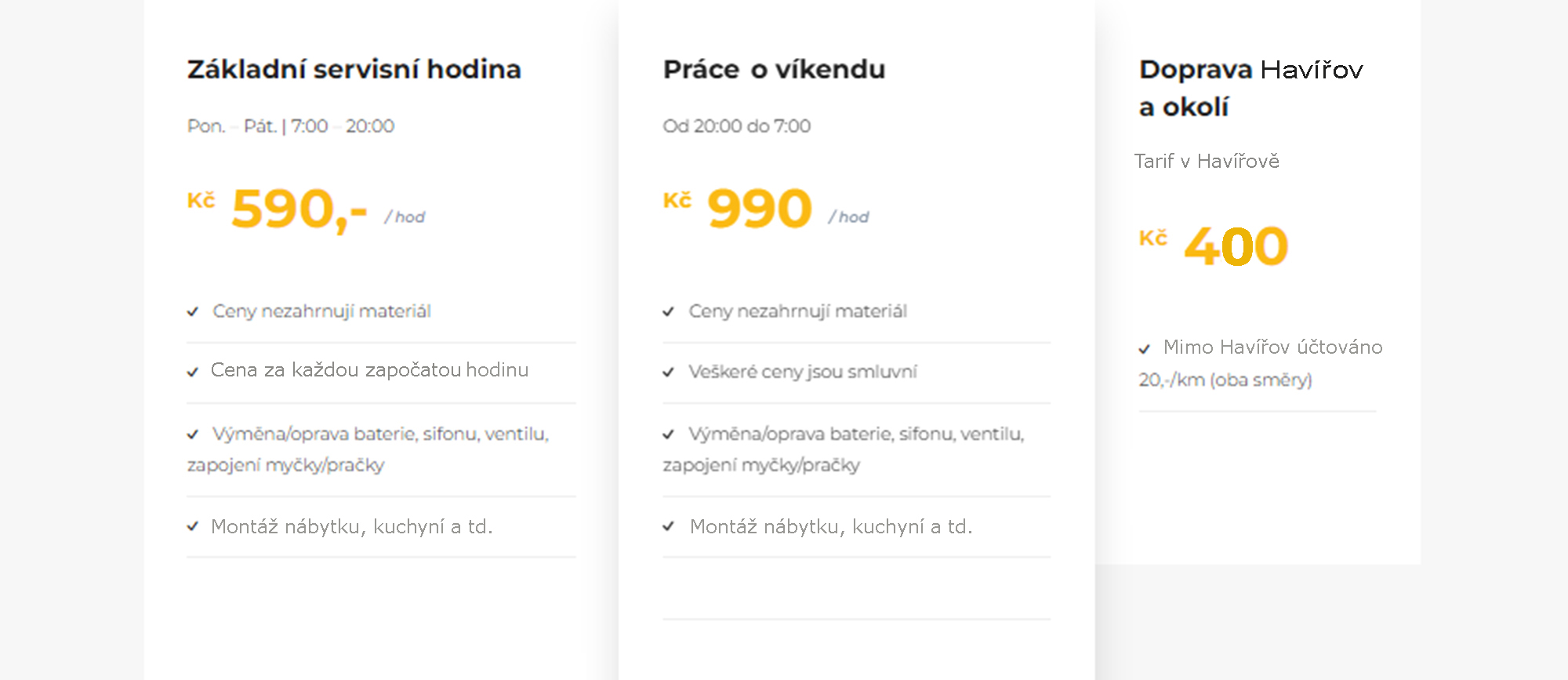Click the 590,- price amount
Viewport: 1568px width, 680px height.
pos(299,209)
